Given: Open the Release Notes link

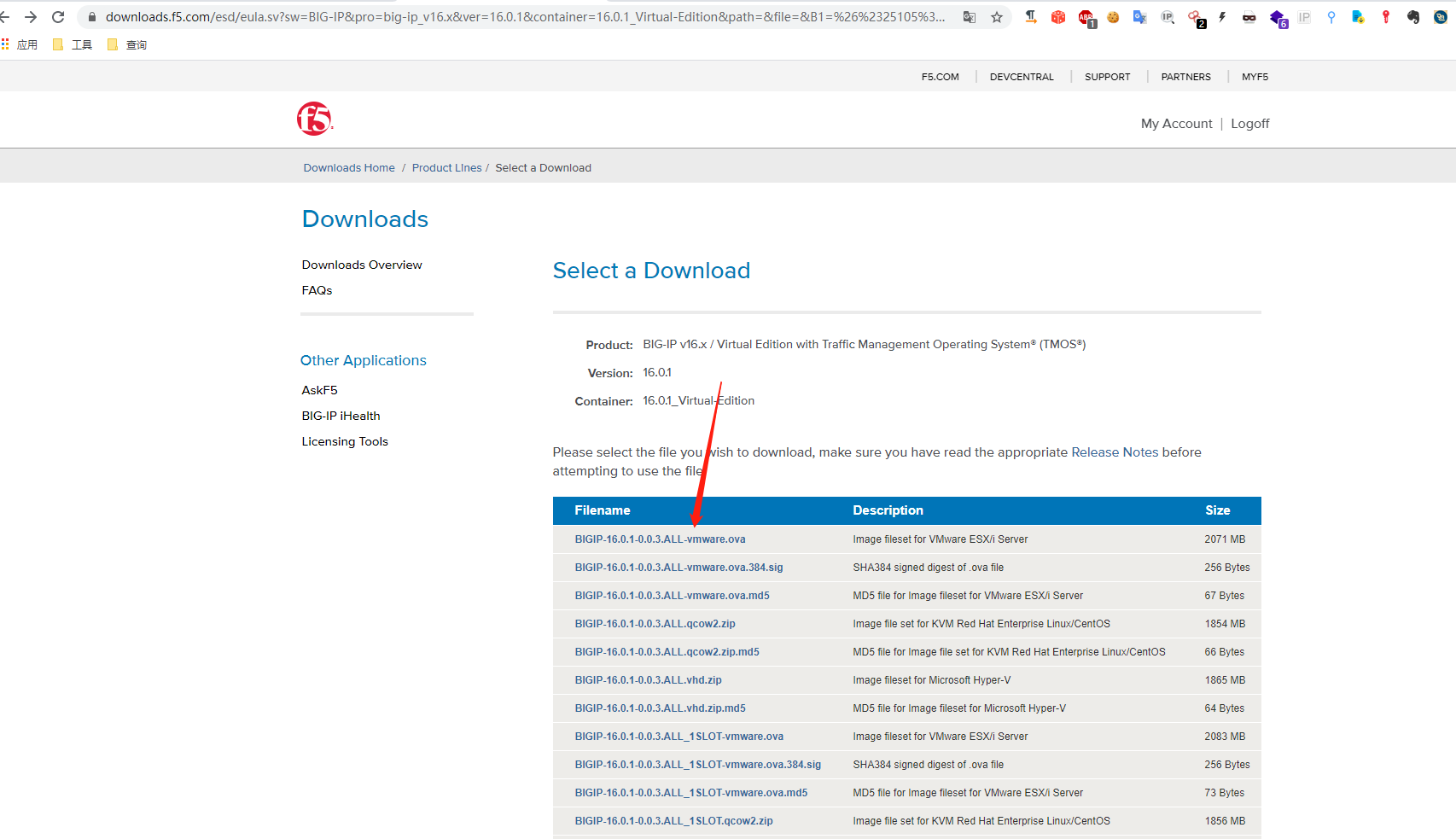Looking at the screenshot, I should (x=1115, y=452).
